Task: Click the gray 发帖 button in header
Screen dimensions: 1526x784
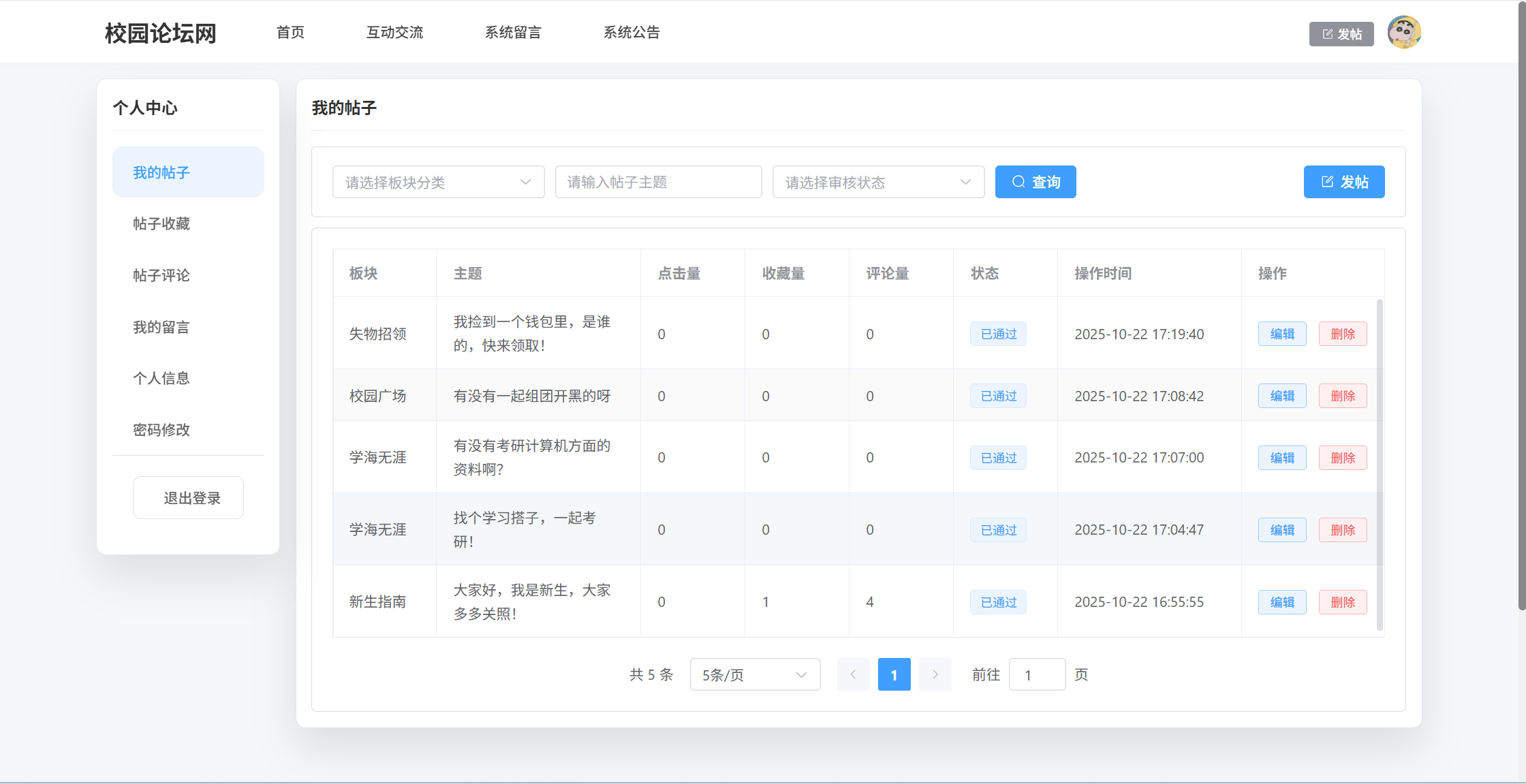Action: click(x=1341, y=34)
